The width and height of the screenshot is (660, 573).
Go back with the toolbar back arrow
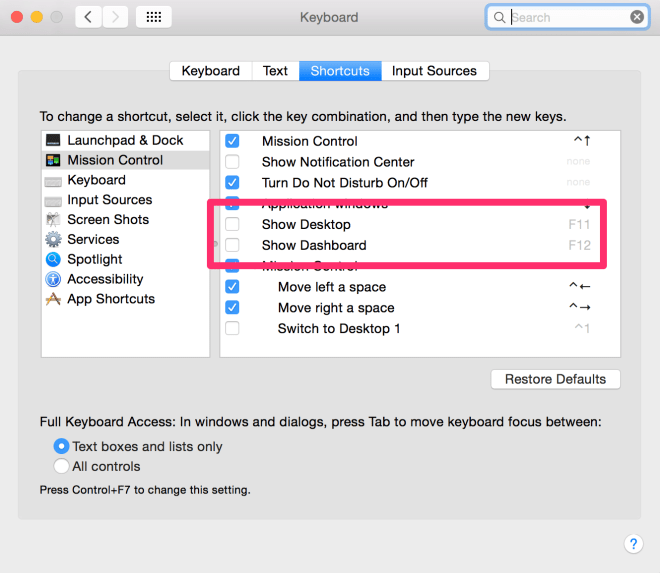coord(88,17)
